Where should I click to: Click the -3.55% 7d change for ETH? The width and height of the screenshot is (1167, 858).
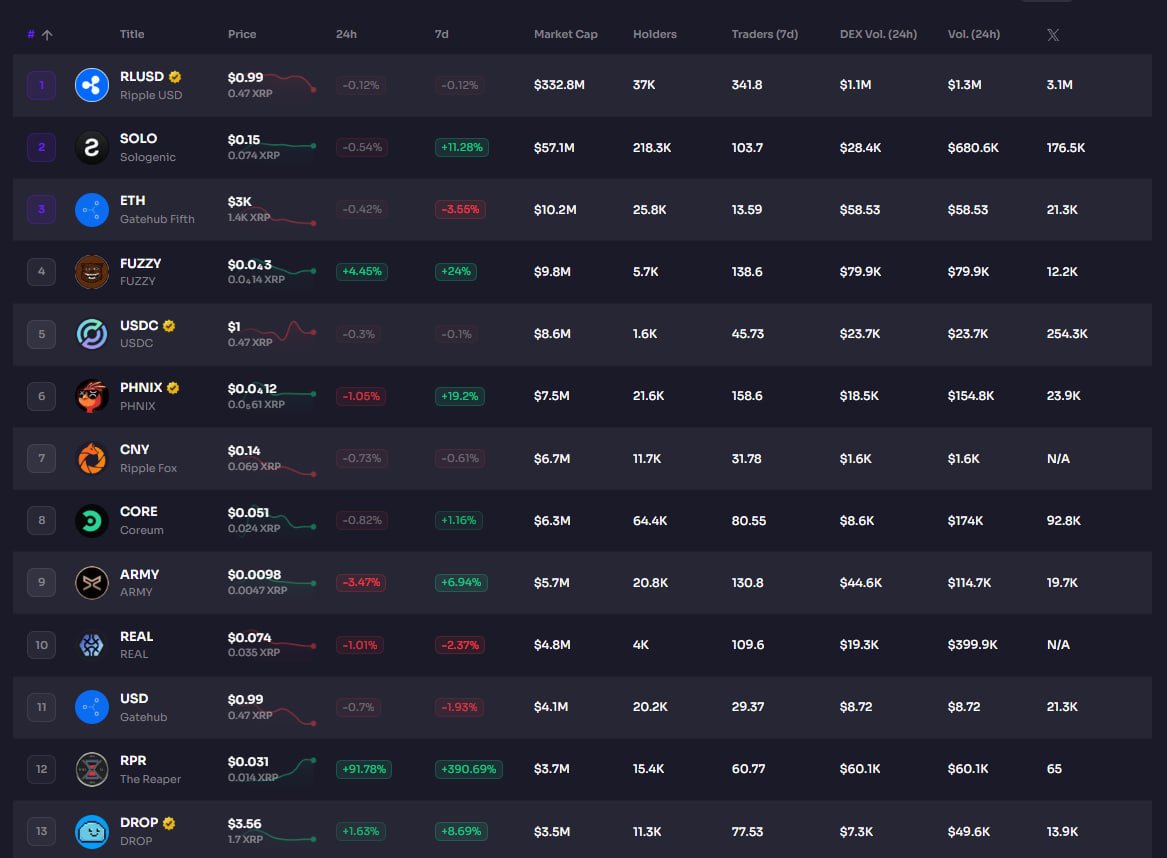(460, 210)
